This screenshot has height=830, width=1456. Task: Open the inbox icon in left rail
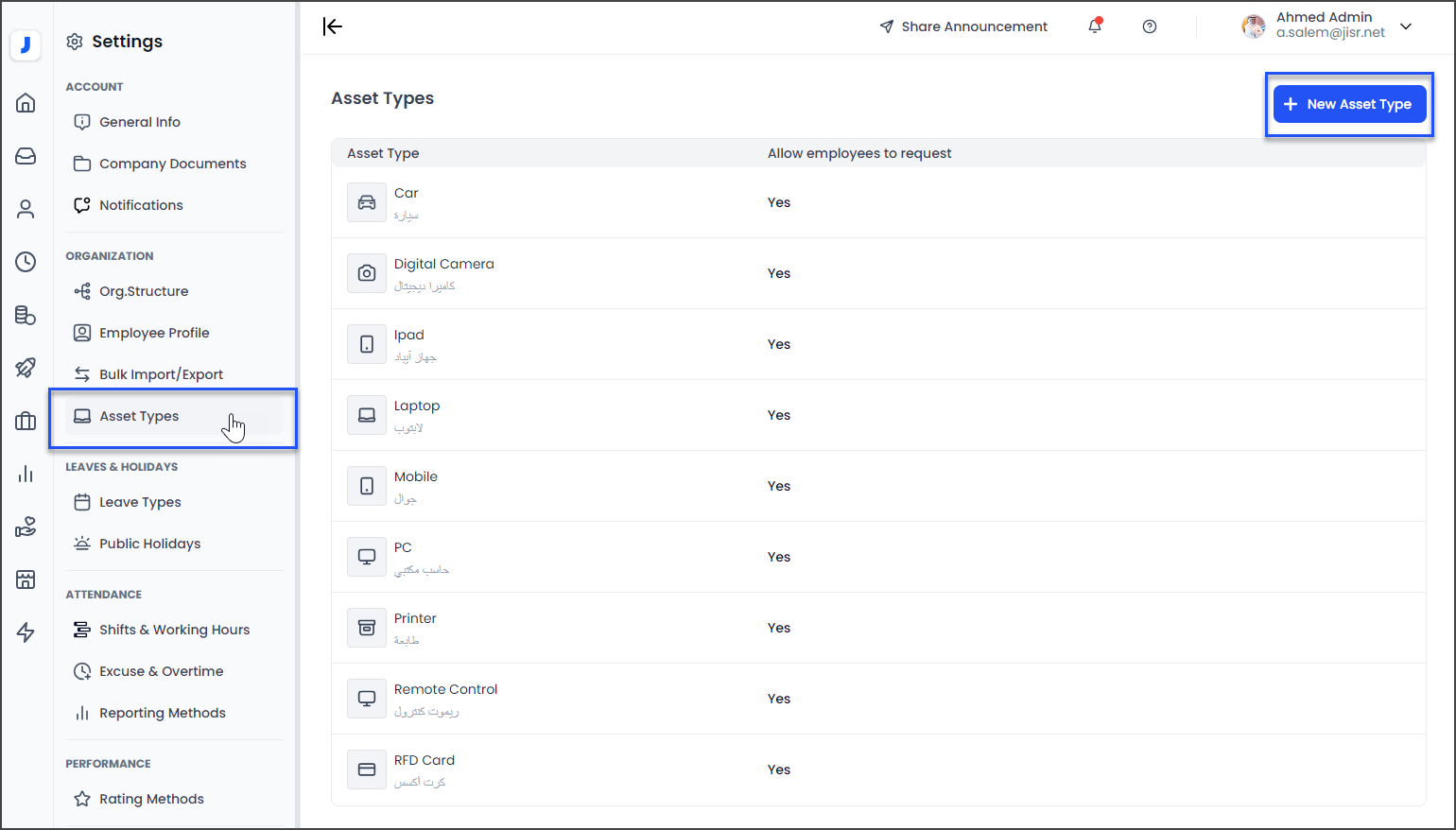click(26, 156)
